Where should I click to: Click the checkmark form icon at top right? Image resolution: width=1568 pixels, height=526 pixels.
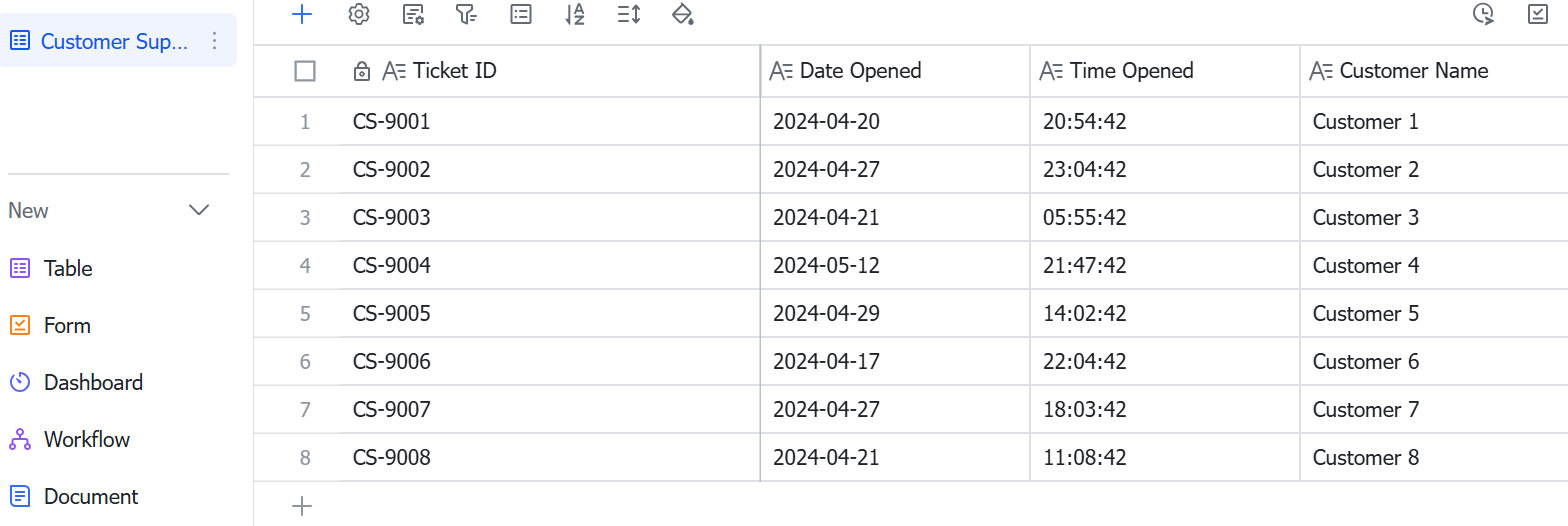[x=1538, y=14]
